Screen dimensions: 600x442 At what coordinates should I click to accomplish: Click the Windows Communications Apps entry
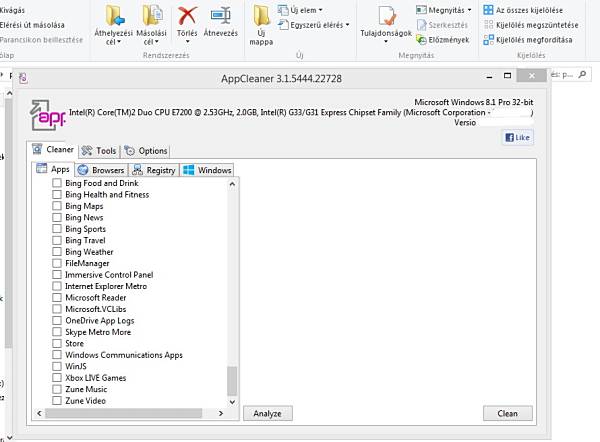124,355
